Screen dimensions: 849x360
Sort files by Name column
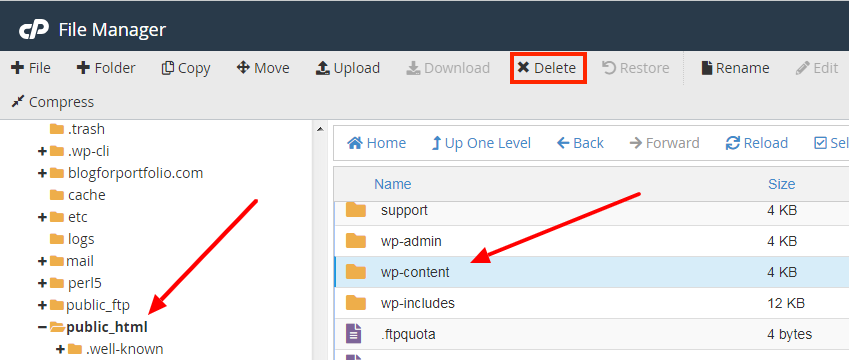[x=393, y=184]
